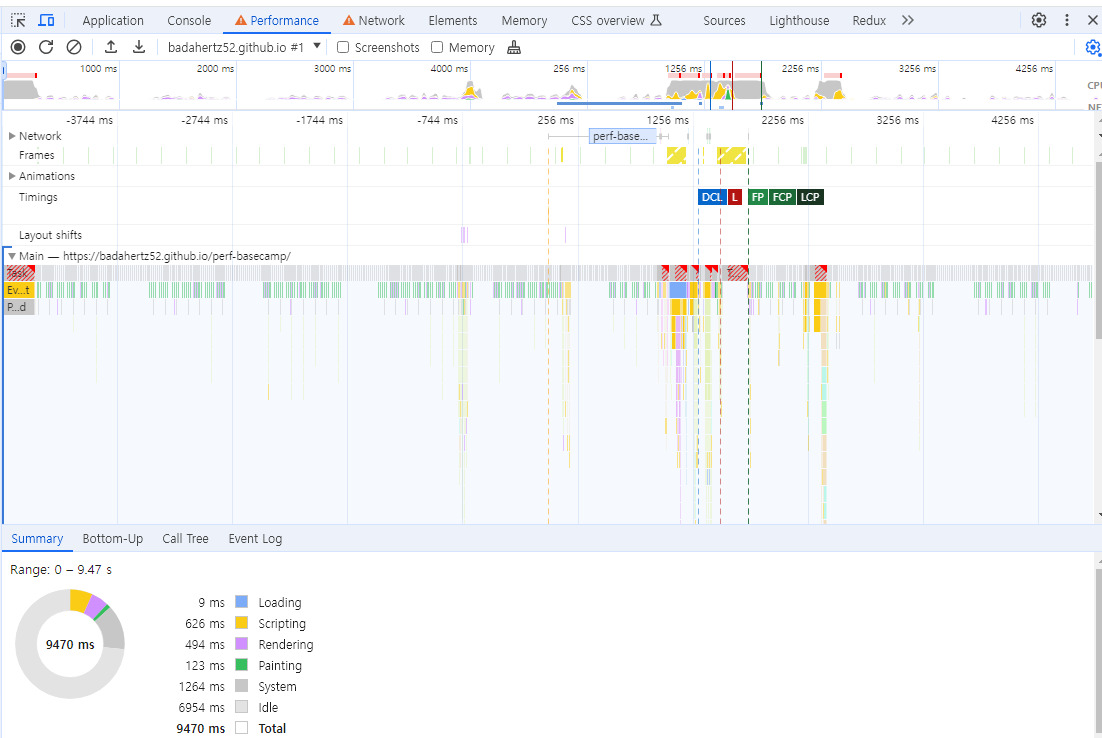Image resolution: width=1102 pixels, height=738 pixels.
Task: Click the Frames track label
Action: click(37, 155)
